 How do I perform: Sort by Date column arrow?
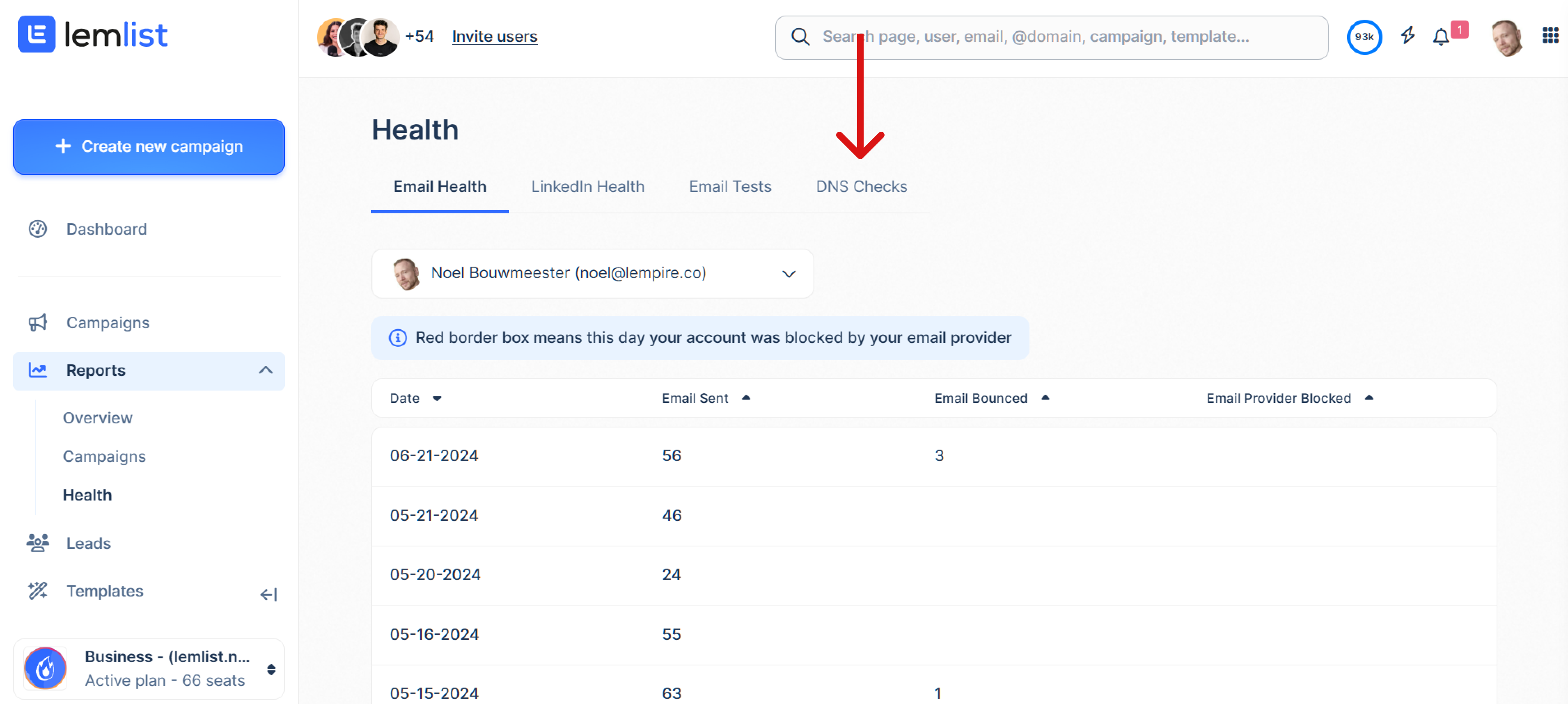click(x=436, y=398)
